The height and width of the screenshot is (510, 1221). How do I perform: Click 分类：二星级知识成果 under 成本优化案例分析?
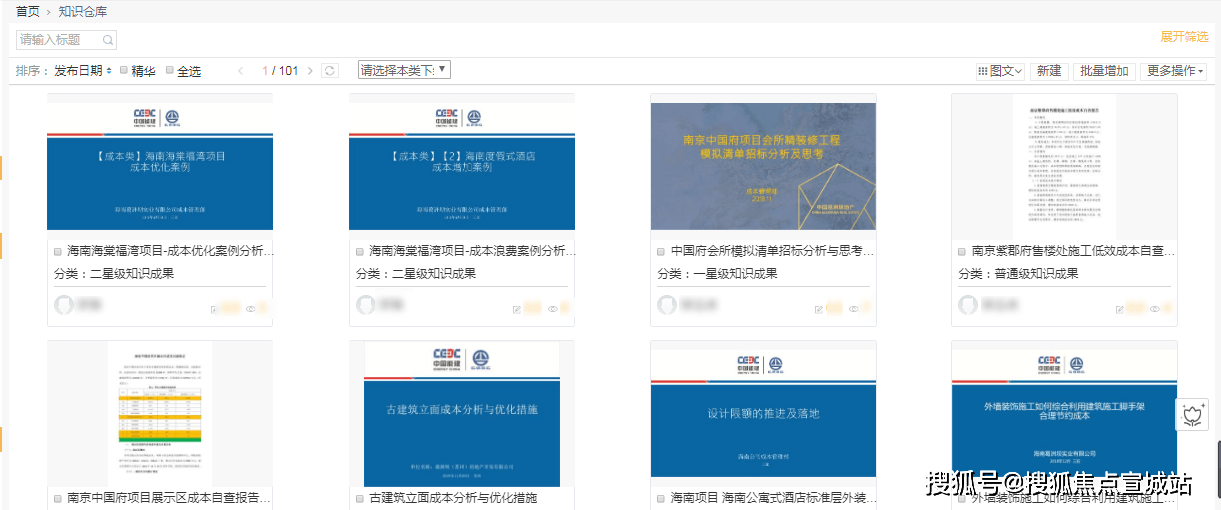(x=114, y=274)
